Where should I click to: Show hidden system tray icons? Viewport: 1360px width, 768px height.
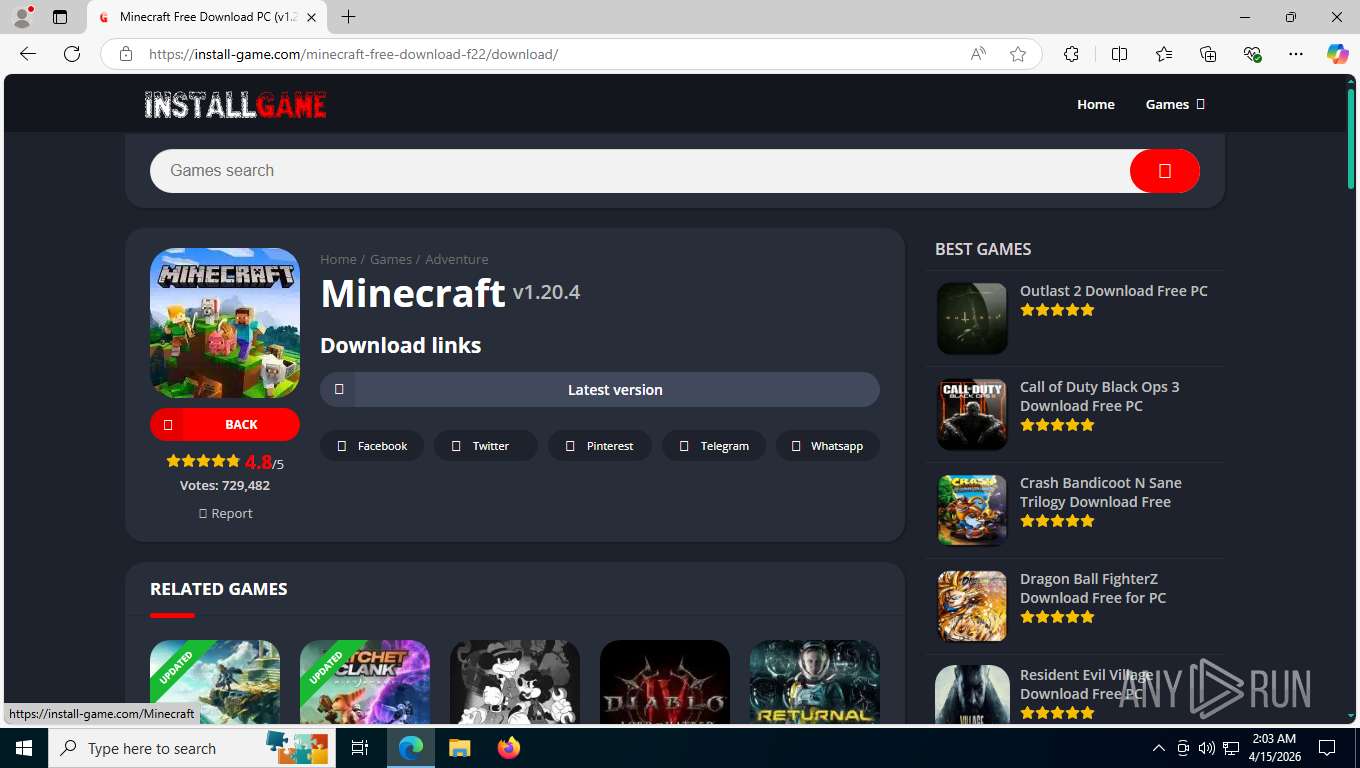pyautogui.click(x=1159, y=748)
